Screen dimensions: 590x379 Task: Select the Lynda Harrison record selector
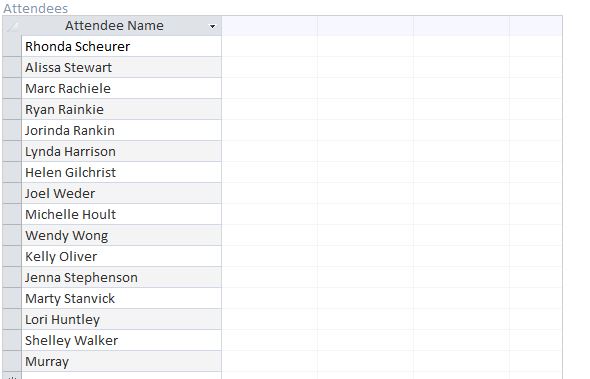click(x=12, y=152)
